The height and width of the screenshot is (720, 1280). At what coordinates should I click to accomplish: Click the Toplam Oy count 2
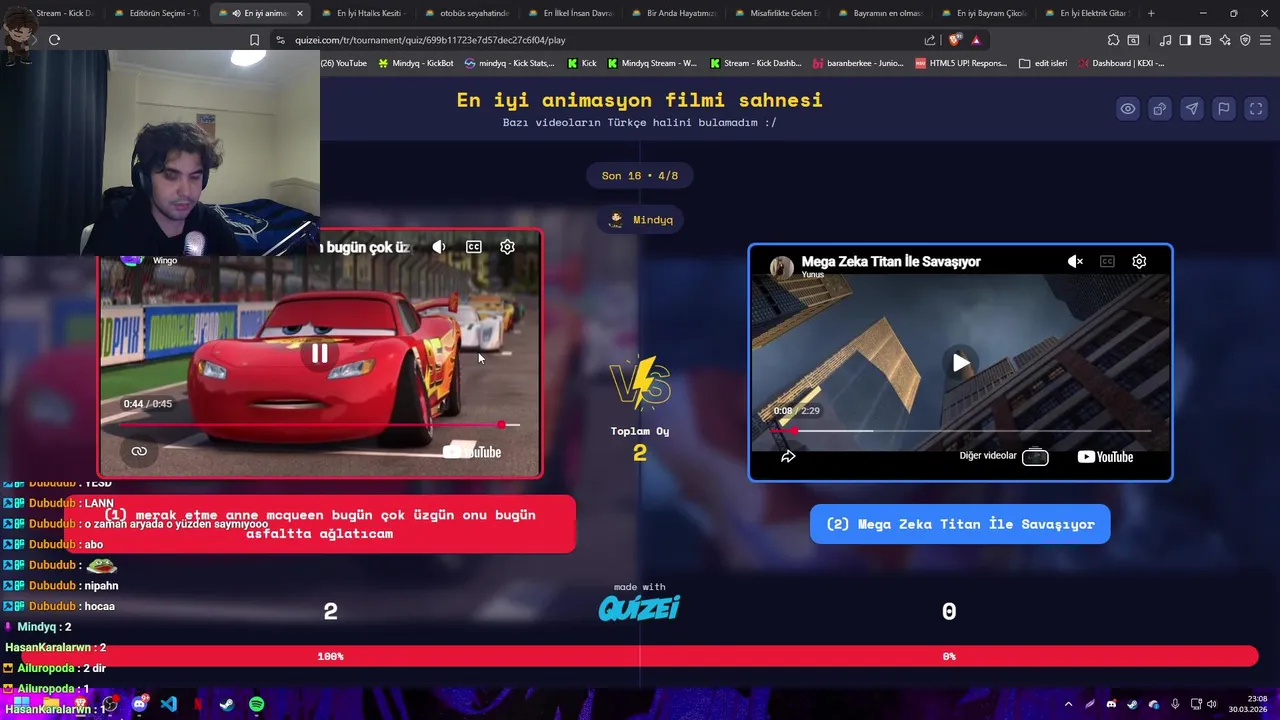coord(640,453)
